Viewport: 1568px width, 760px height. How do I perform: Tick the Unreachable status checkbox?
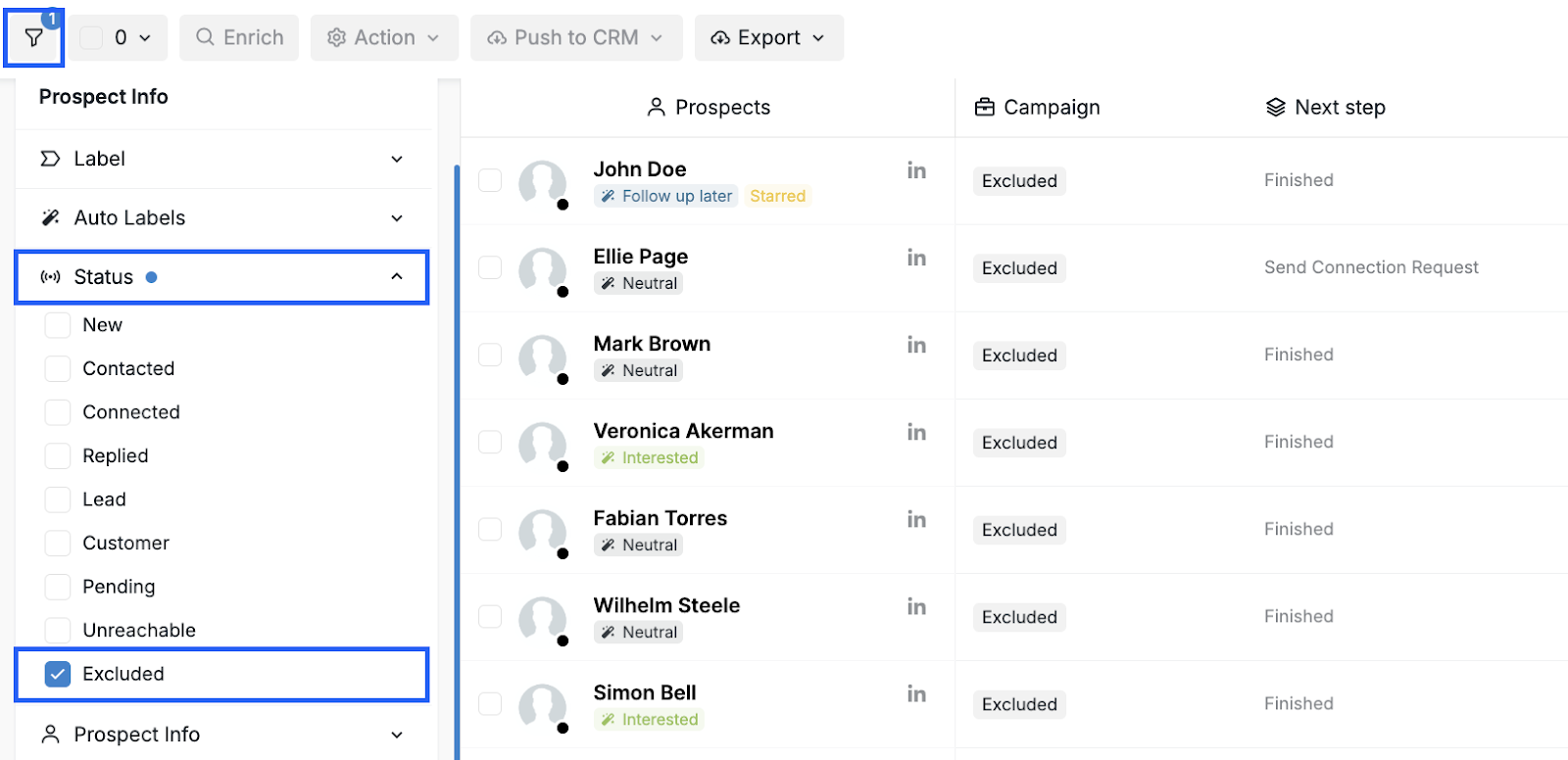[x=58, y=630]
